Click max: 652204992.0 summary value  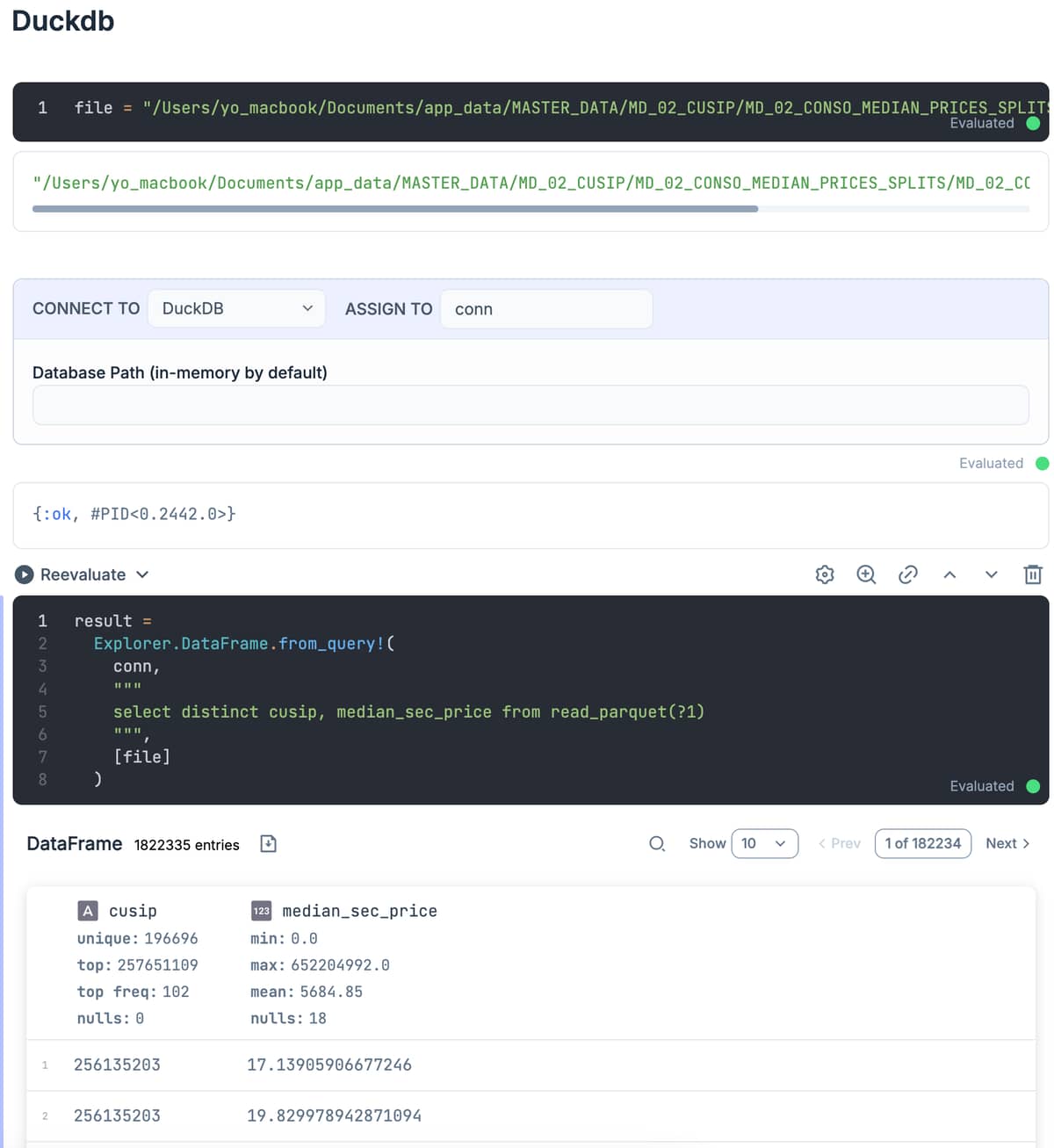[320, 964]
